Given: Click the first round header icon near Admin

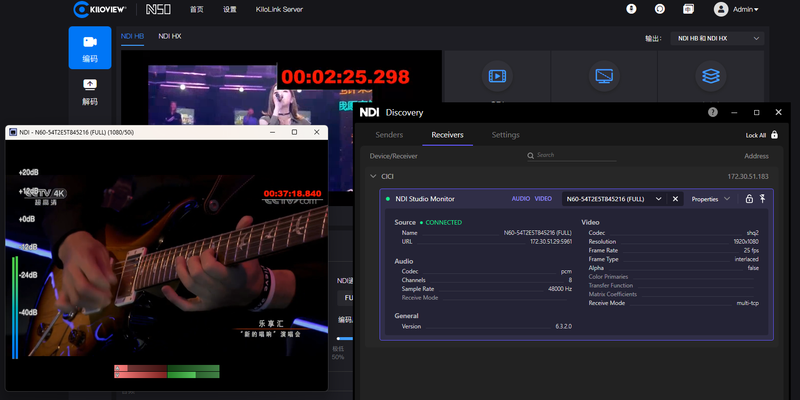Looking at the screenshot, I should [632, 9].
